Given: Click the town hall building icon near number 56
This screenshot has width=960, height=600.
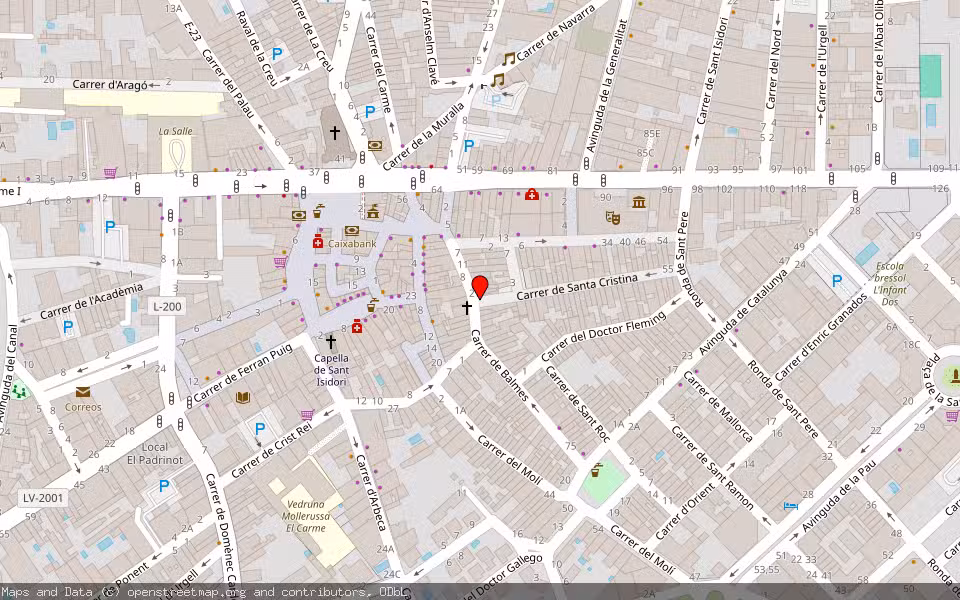Looking at the screenshot, I should (373, 212).
